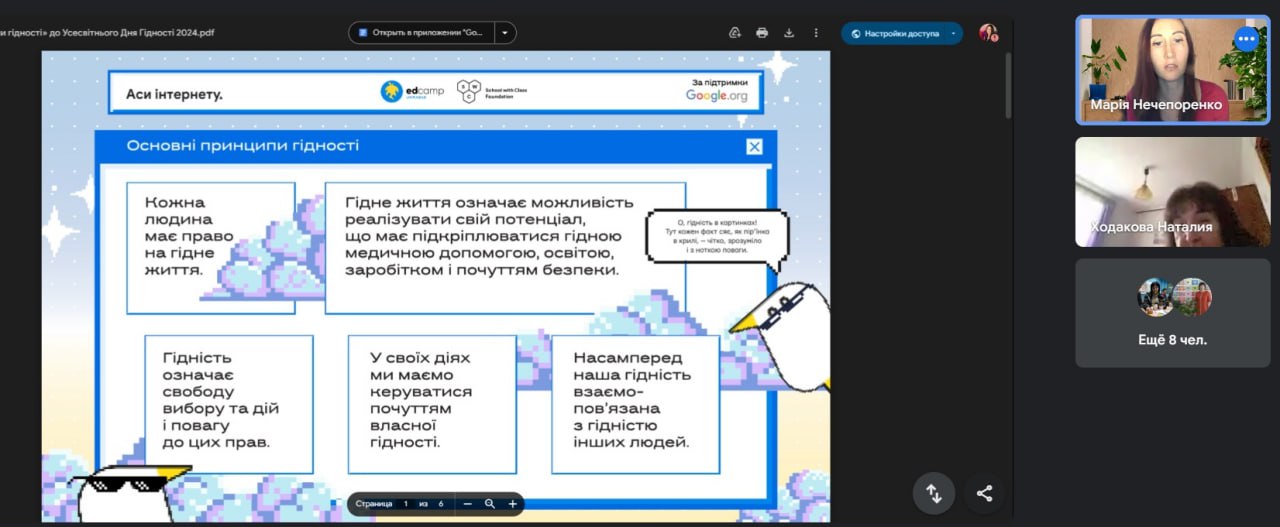This screenshot has width=1280, height=527.
Task: Print the PDF document
Action: tap(762, 33)
